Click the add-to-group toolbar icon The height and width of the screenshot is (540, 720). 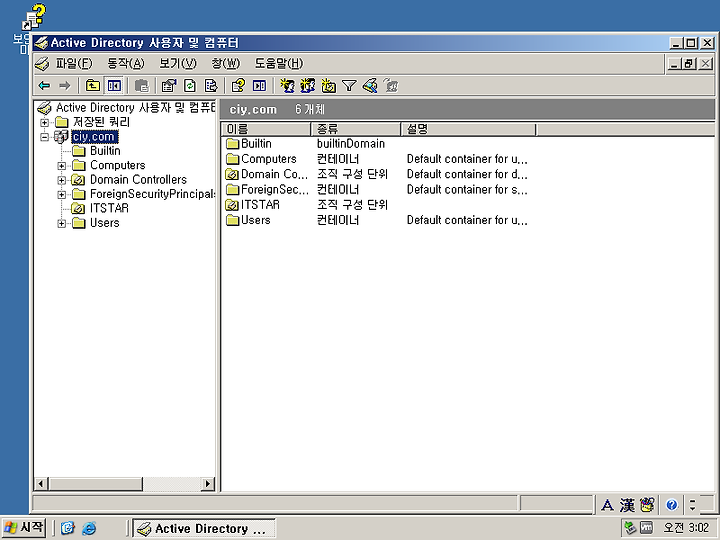391,85
